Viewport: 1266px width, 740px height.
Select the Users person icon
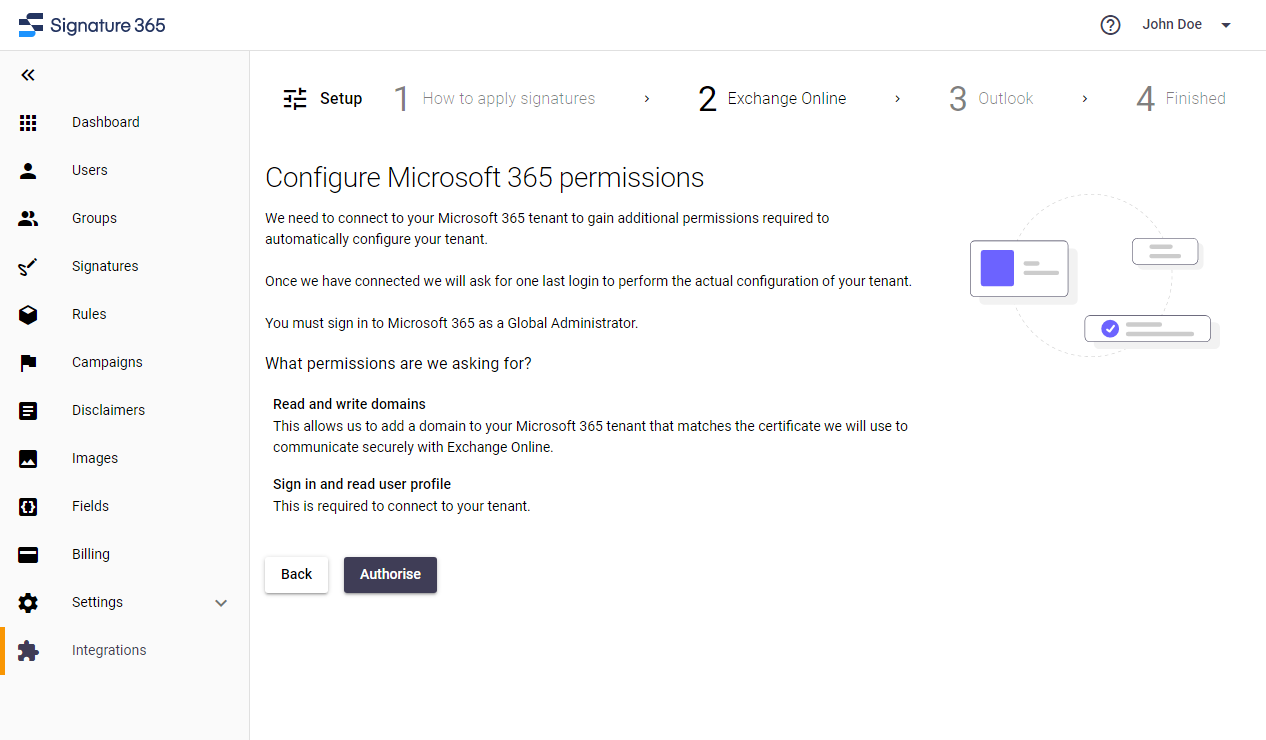[28, 170]
